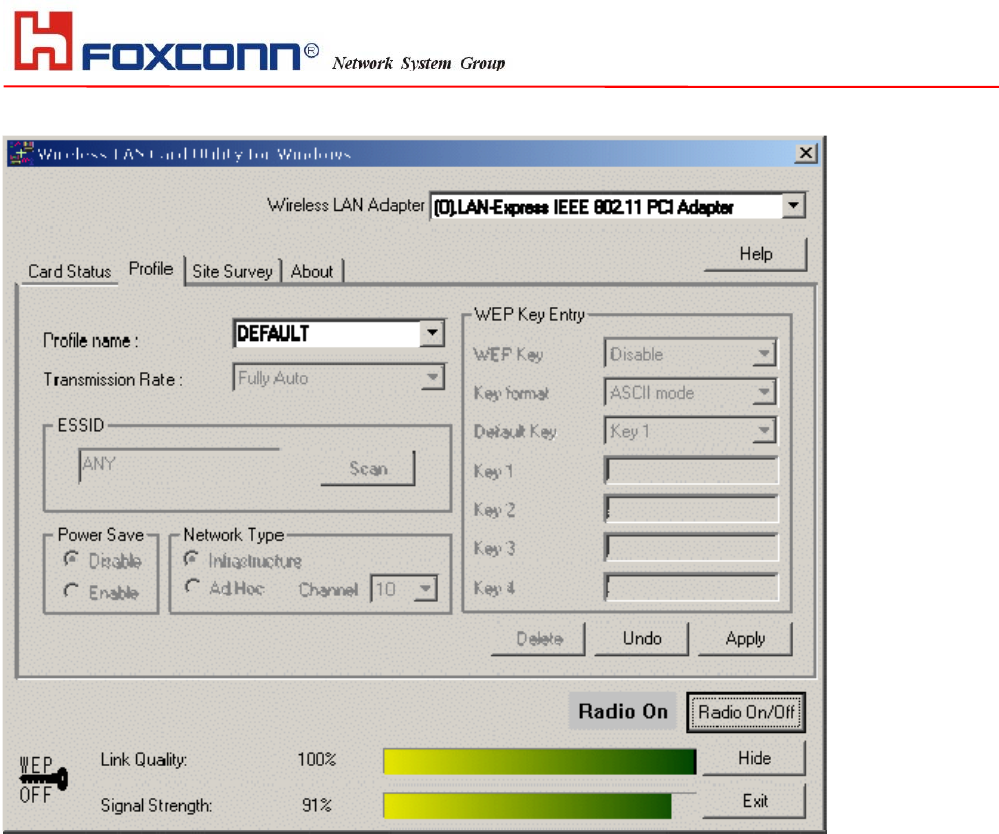The height and width of the screenshot is (834, 999).
Task: Toggle the Radio On/Off button
Action: click(x=746, y=712)
